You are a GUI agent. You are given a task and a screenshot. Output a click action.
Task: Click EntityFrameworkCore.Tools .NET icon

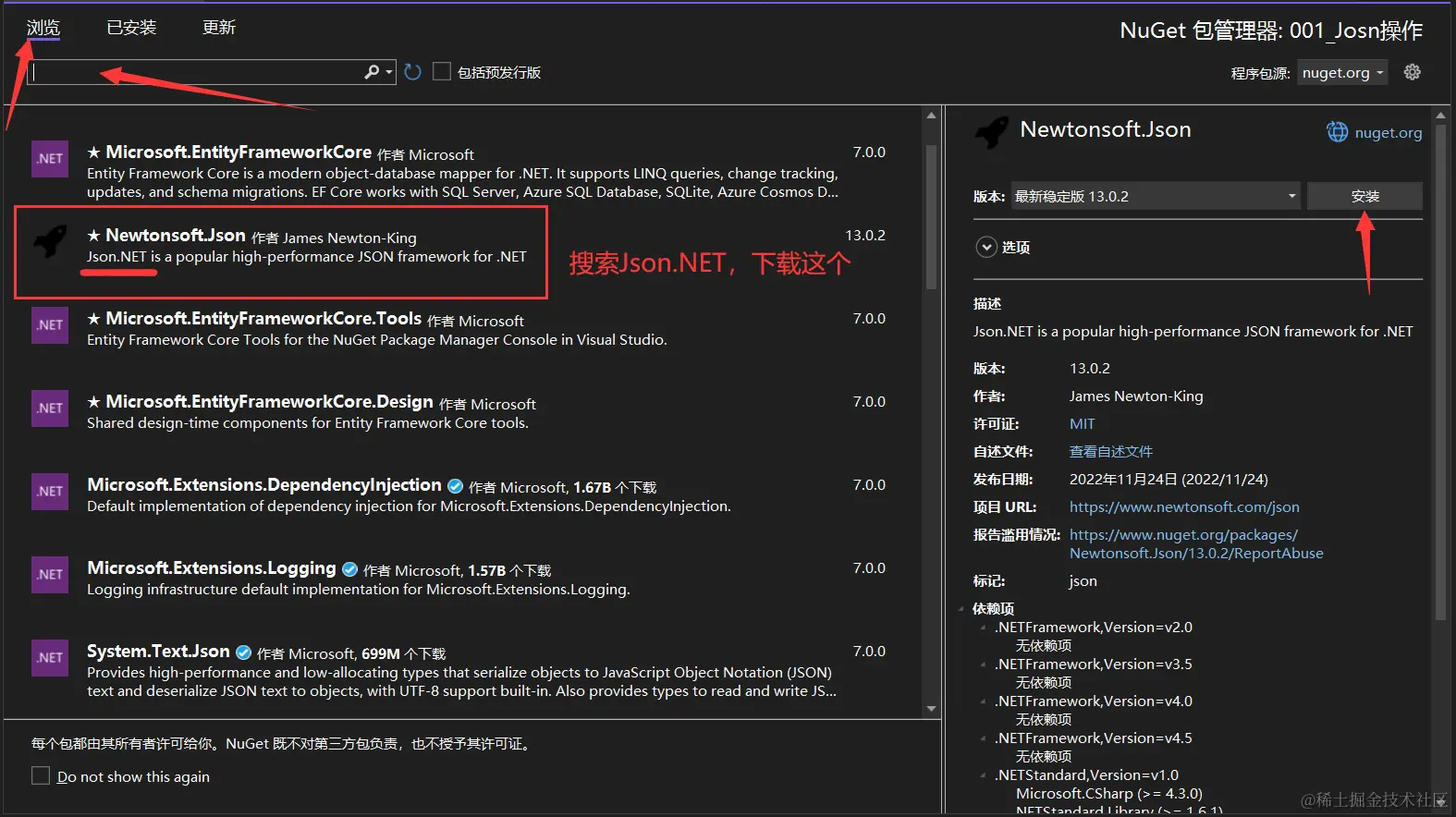tap(50, 324)
